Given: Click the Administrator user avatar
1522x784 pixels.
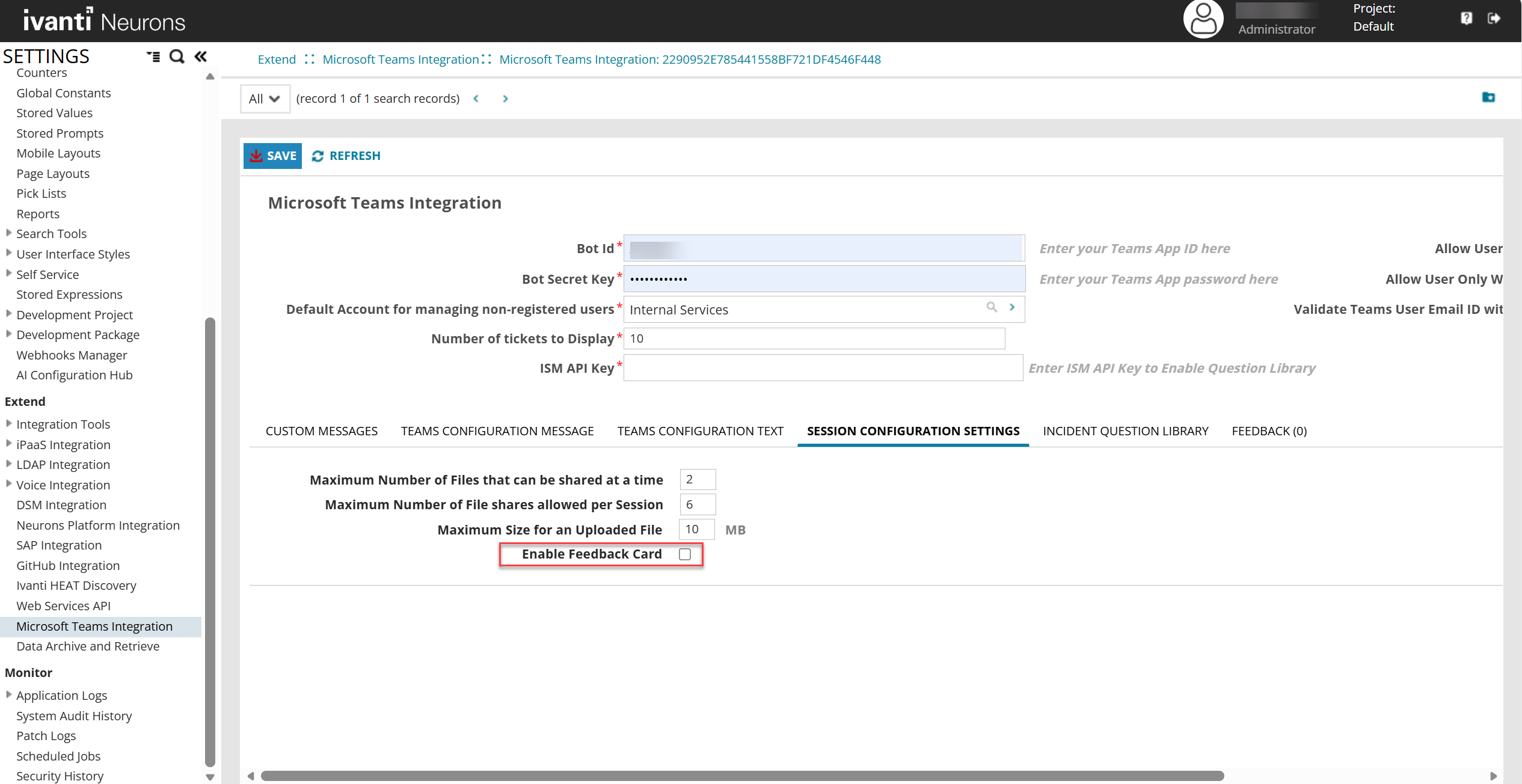Looking at the screenshot, I should 1203,19.
